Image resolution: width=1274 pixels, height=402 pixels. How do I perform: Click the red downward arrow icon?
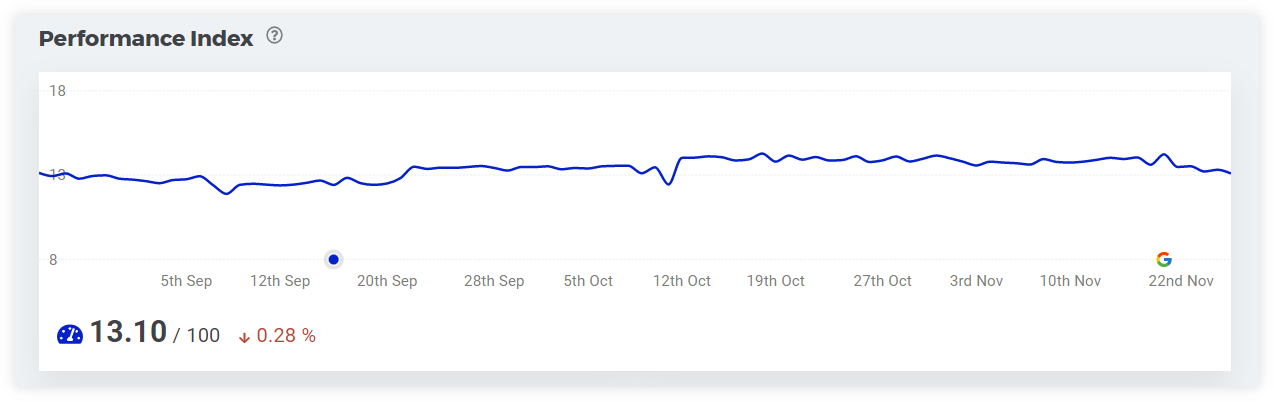click(x=244, y=337)
